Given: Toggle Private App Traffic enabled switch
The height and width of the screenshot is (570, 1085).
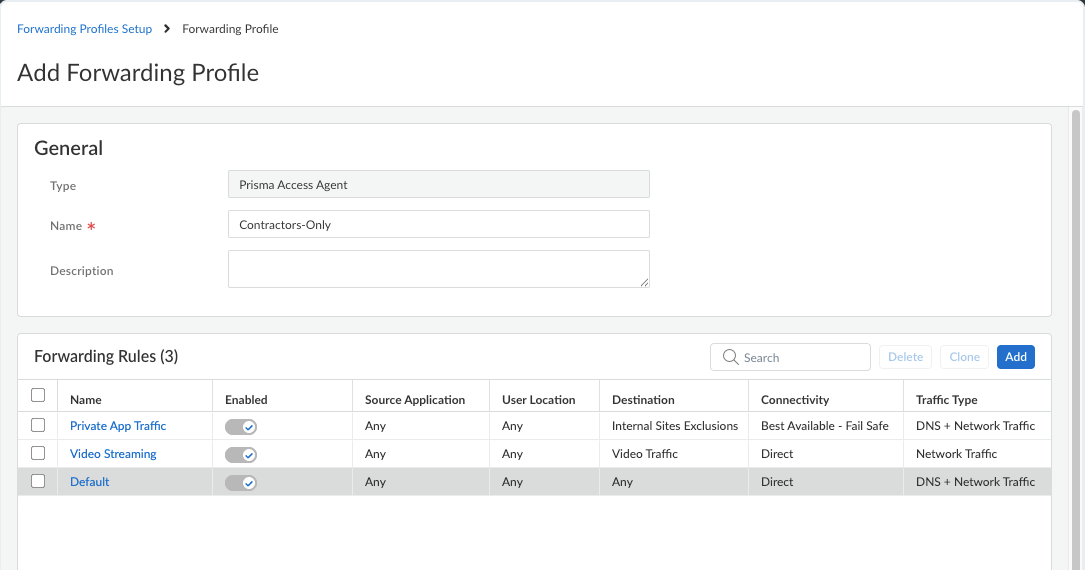Looking at the screenshot, I should tap(241, 427).
